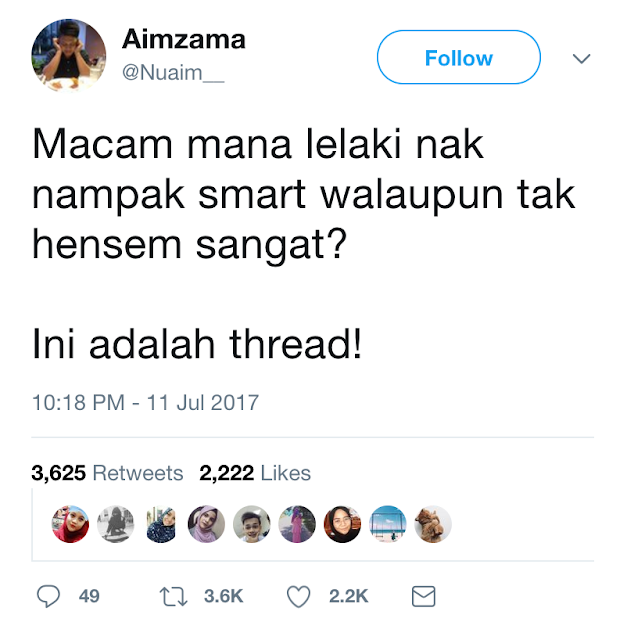Click the 49 replies count
Screen dimensions: 627x640
[89, 596]
